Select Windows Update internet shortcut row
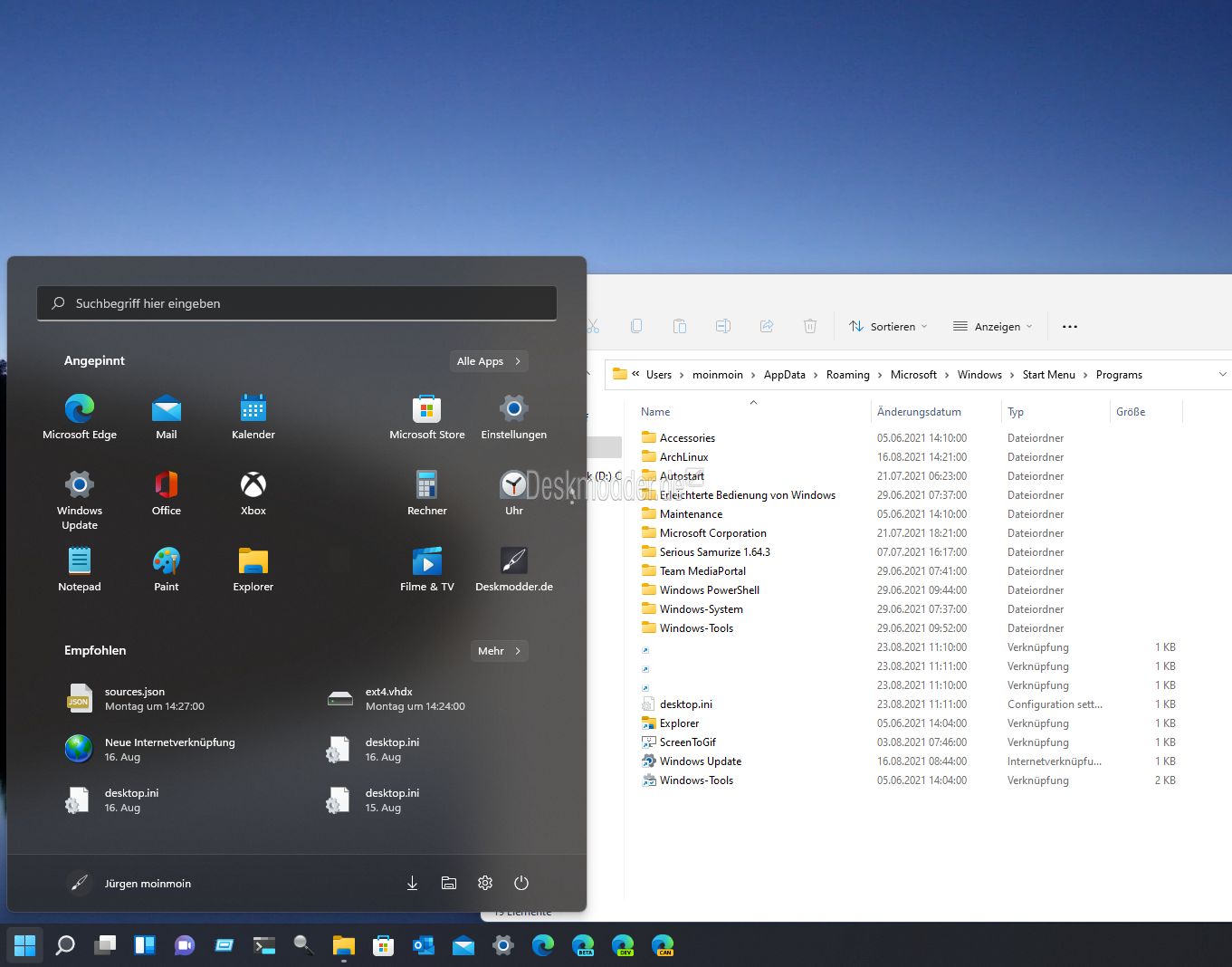This screenshot has height=967, width=1232. point(909,761)
